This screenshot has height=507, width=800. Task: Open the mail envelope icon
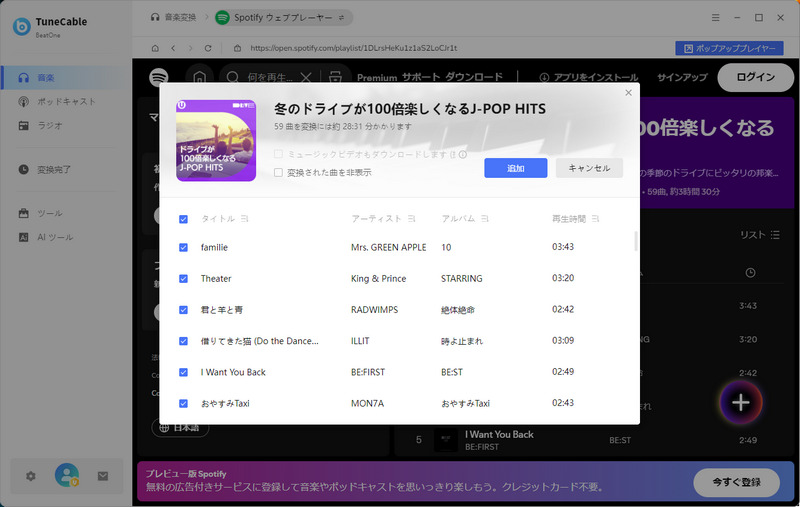[103, 476]
